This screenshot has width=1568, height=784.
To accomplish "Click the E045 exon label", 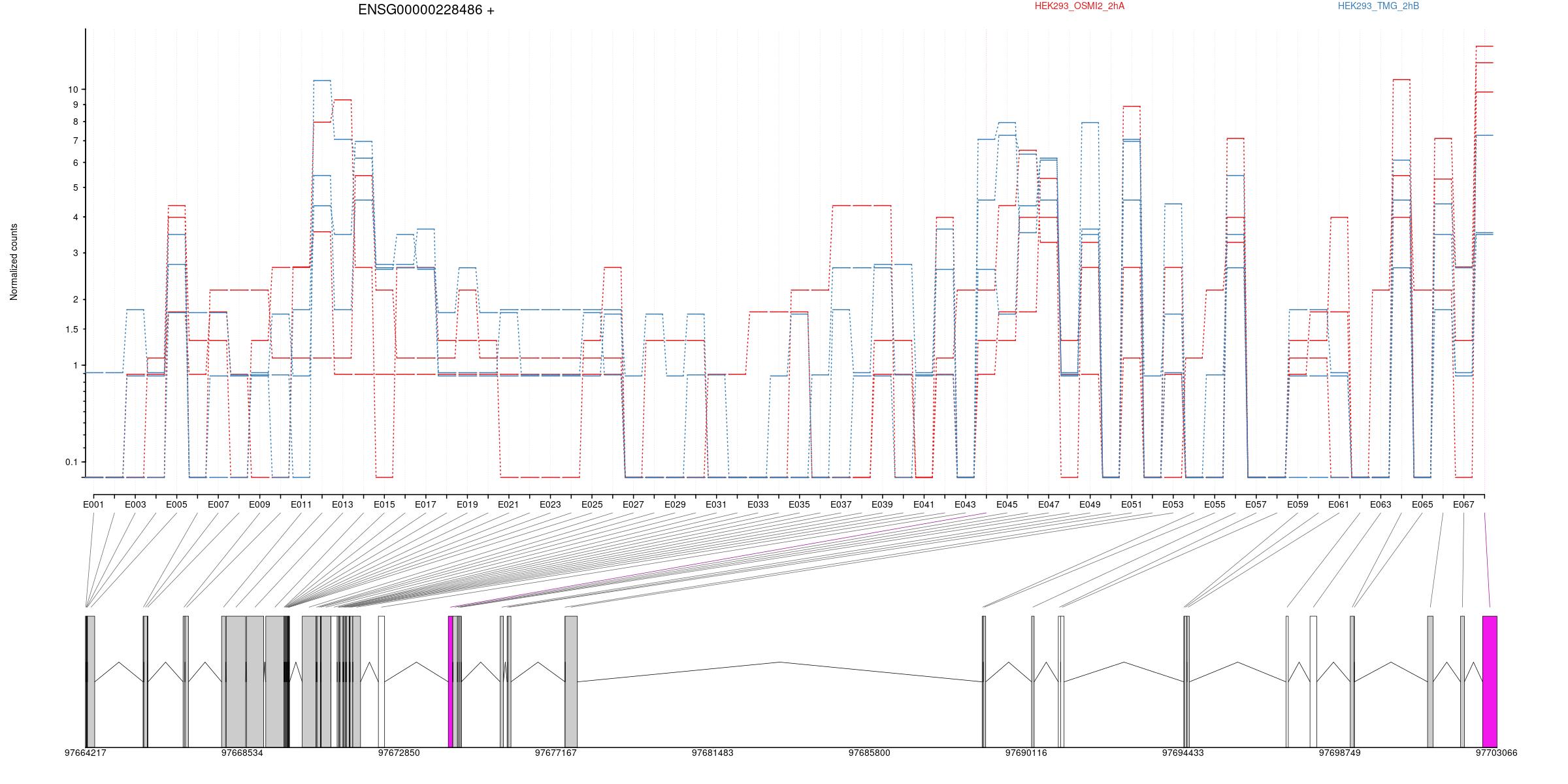I will (x=1007, y=505).
